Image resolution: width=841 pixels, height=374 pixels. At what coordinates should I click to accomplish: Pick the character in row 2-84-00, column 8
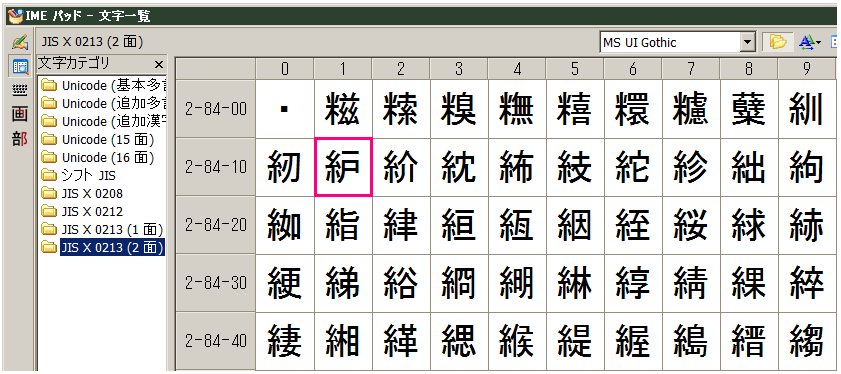pos(749,109)
